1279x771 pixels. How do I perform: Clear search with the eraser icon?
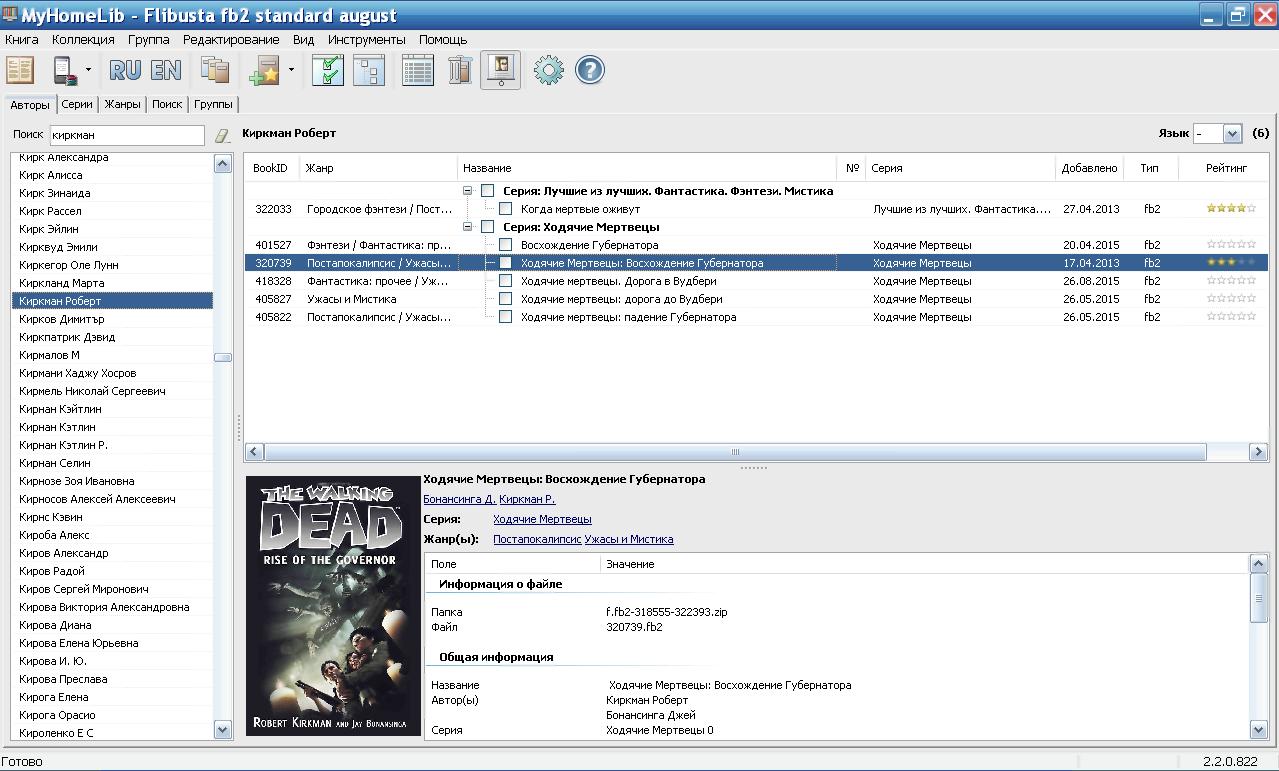tap(223, 135)
